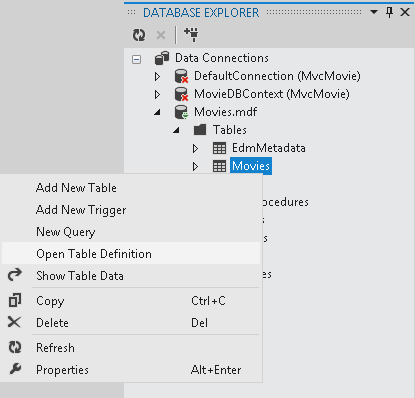Screen dimensions: 415x398
Task: Expand the DefaultConnection (MvcMovie) node
Action: (x=157, y=76)
